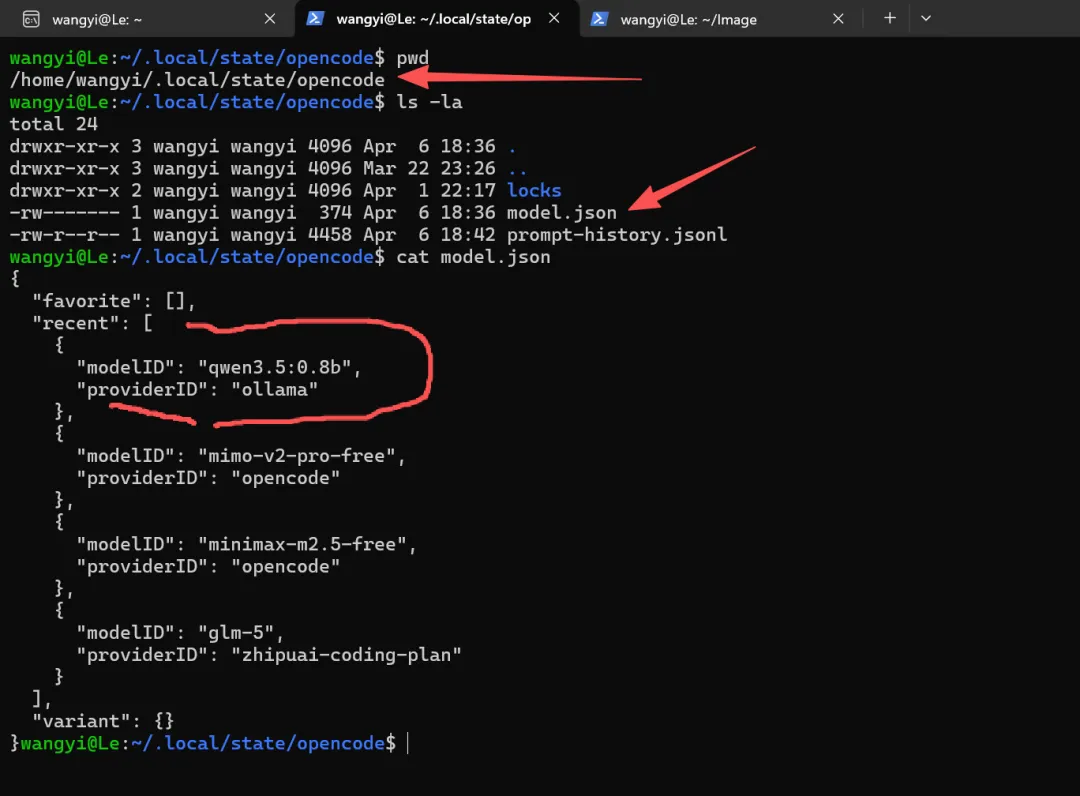
Task: Close the ~/.local/state/op tab
Action: [x=554, y=19]
